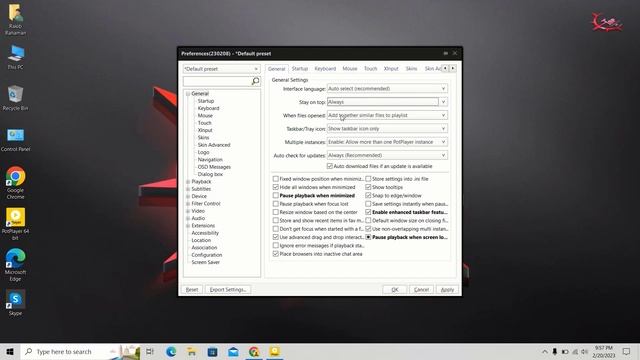Viewport: 640px width, 360px height.
Task: Open Microsoft Store taskbar icon
Action: pos(212,351)
